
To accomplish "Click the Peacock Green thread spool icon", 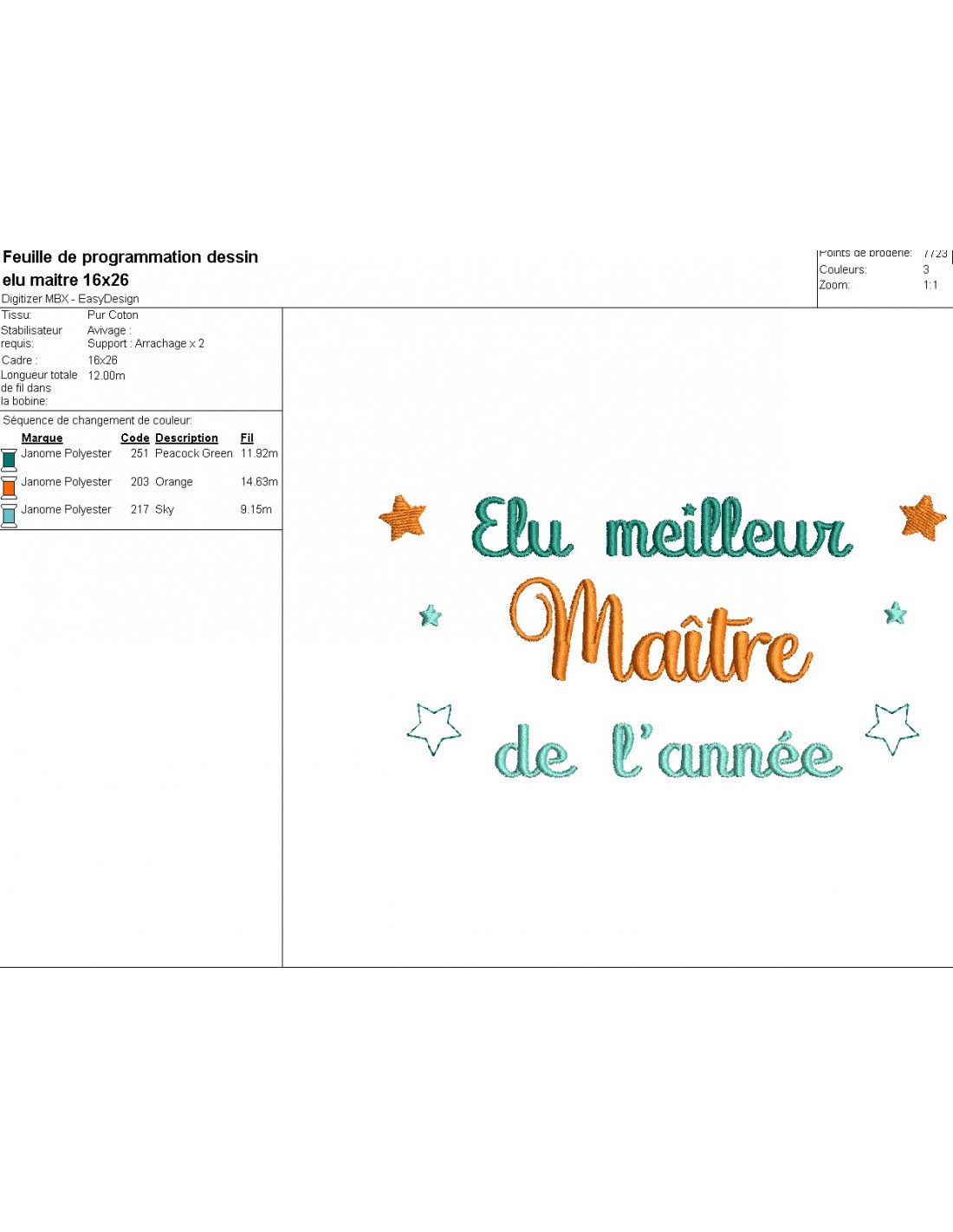I will (9, 459).
